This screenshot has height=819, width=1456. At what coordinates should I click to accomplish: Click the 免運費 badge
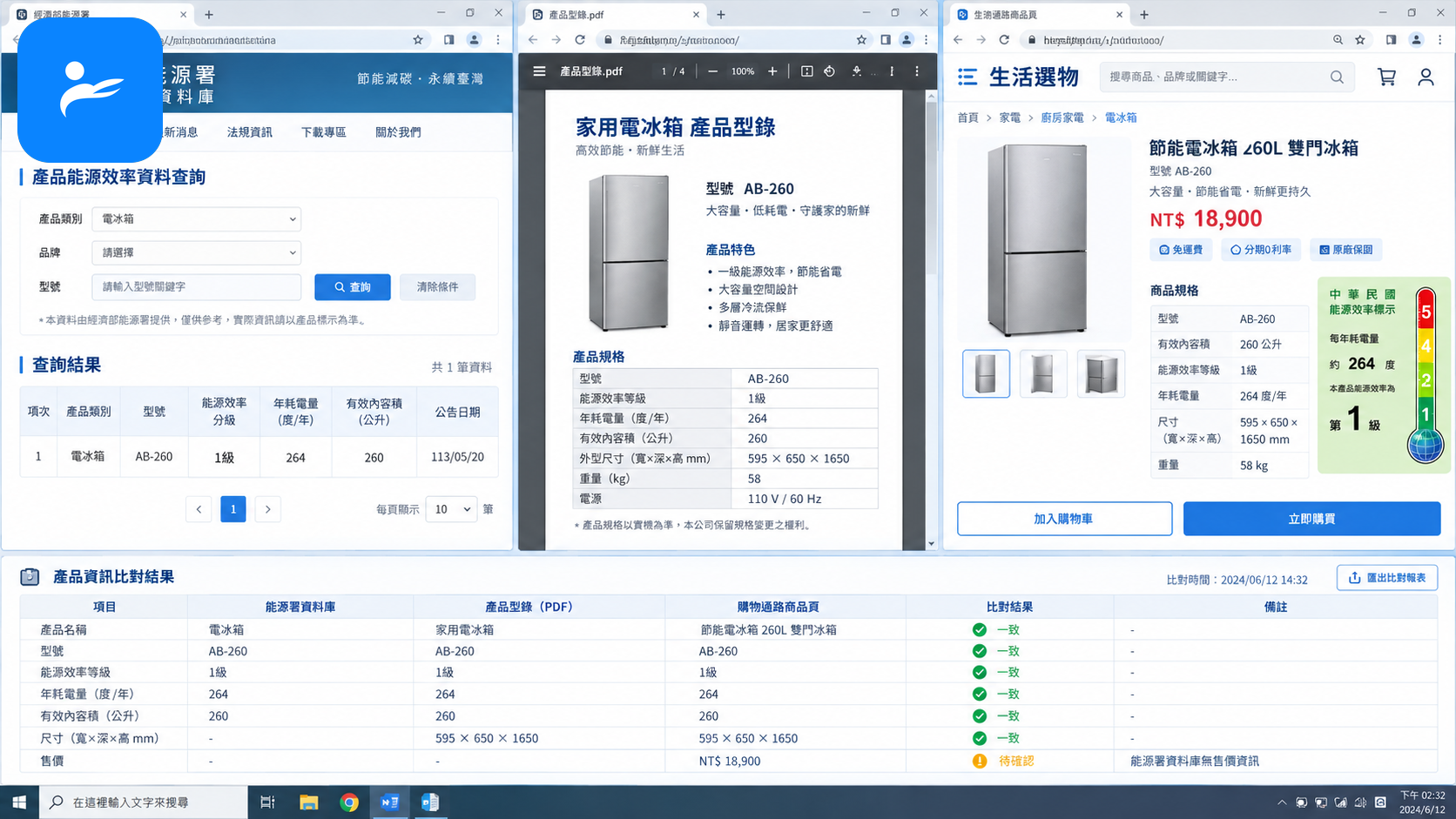[1181, 250]
